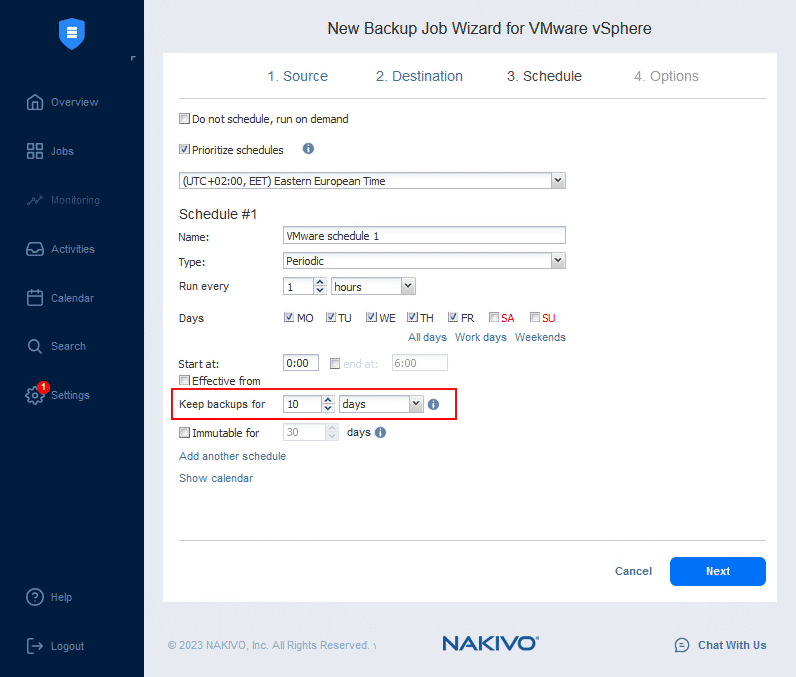Open the Activities inbox icon
The height and width of the screenshot is (677, 796).
35,249
